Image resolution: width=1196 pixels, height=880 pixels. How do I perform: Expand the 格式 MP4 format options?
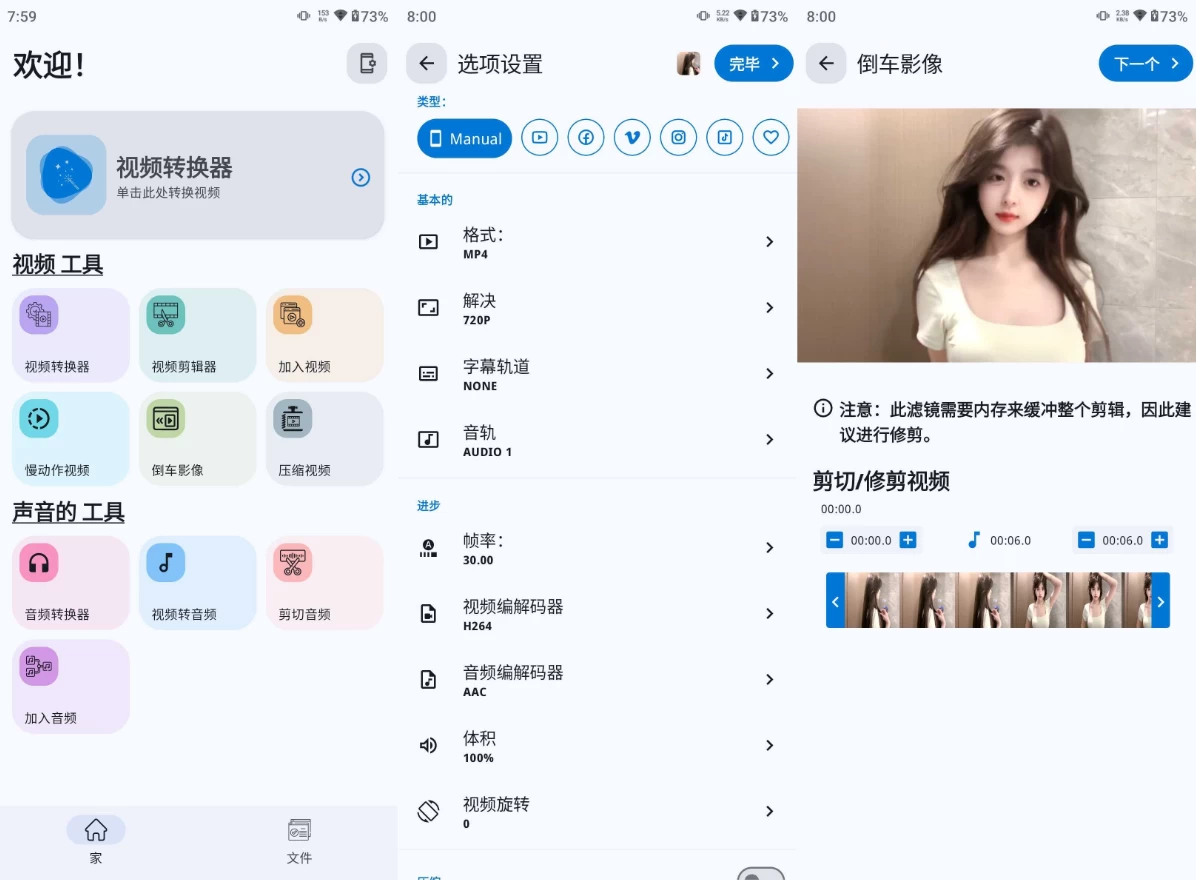597,242
